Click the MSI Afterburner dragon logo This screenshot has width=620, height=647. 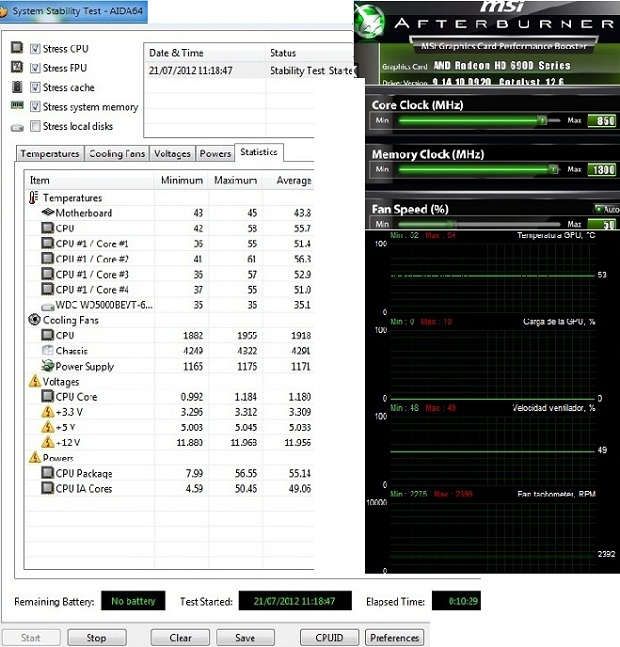click(x=370, y=21)
